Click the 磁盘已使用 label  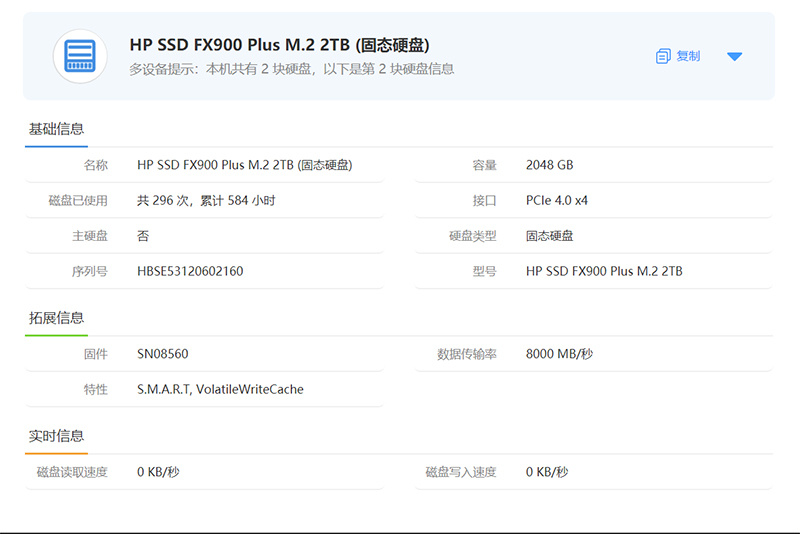coord(78,200)
